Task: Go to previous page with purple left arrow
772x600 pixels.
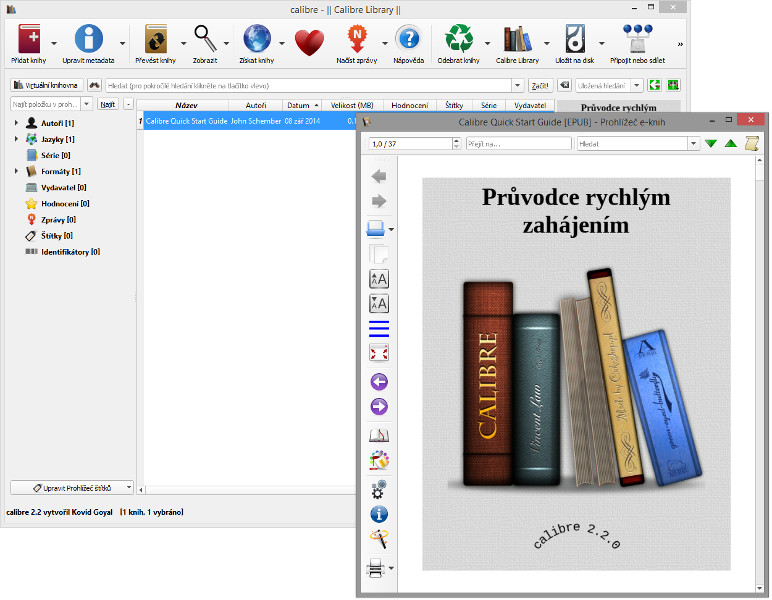Action: pyautogui.click(x=379, y=382)
